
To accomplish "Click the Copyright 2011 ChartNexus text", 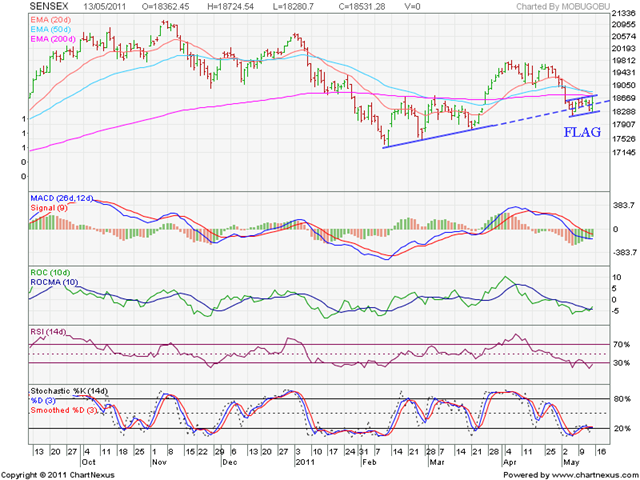I will click(x=58, y=475).
